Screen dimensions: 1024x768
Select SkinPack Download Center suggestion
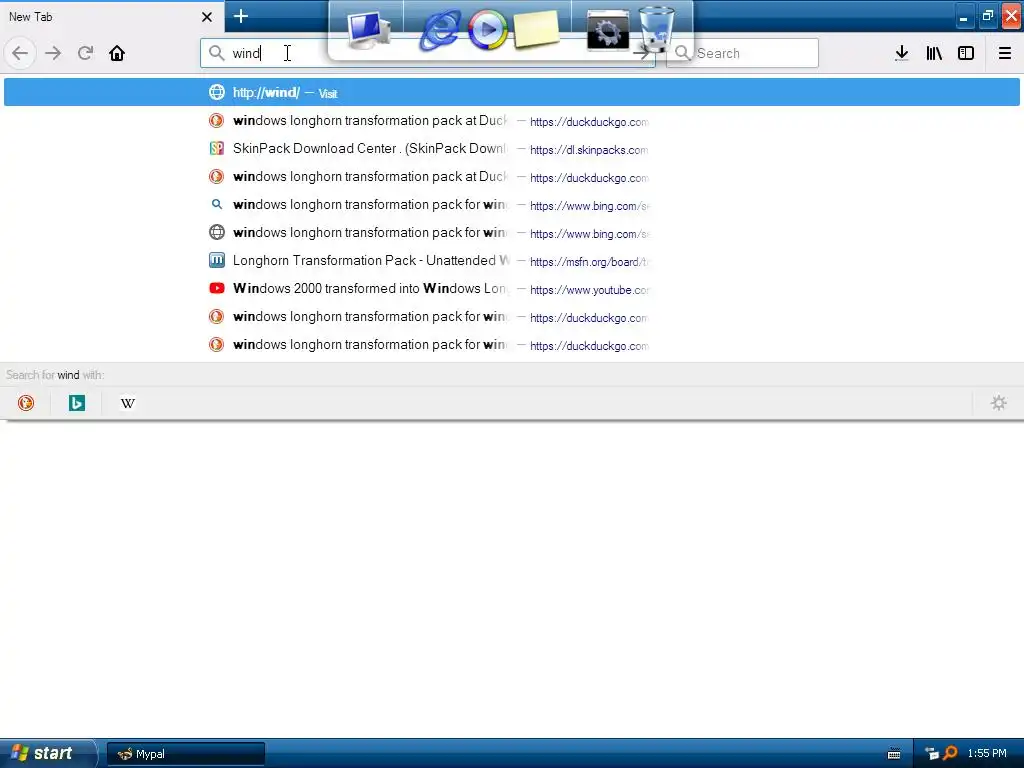512,149
